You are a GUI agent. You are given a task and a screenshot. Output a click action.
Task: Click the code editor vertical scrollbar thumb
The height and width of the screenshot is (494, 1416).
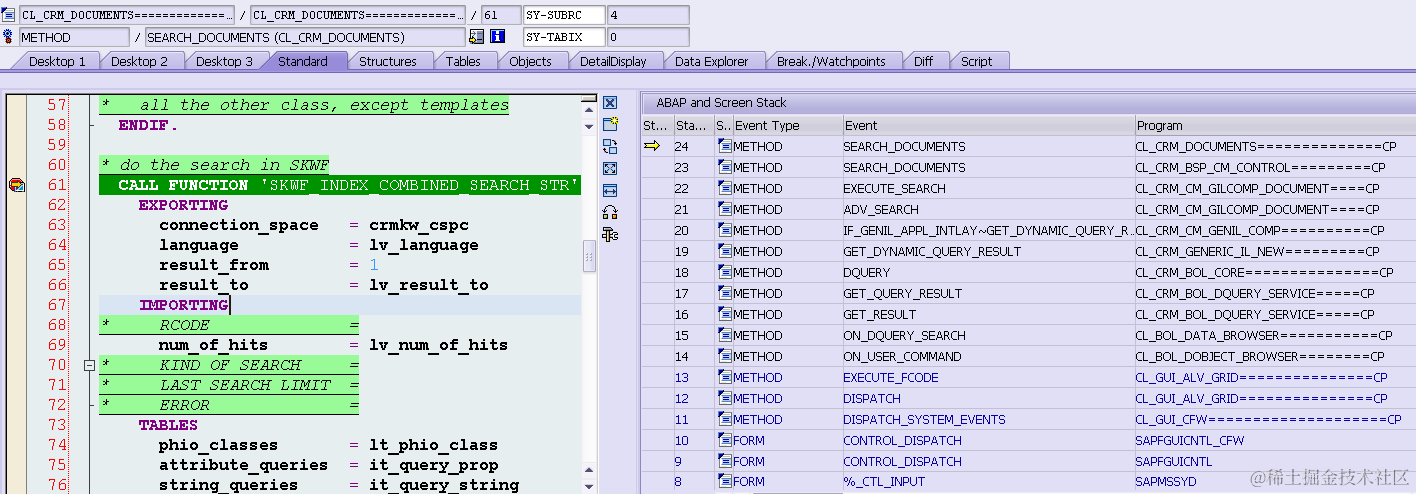pyautogui.click(x=590, y=256)
